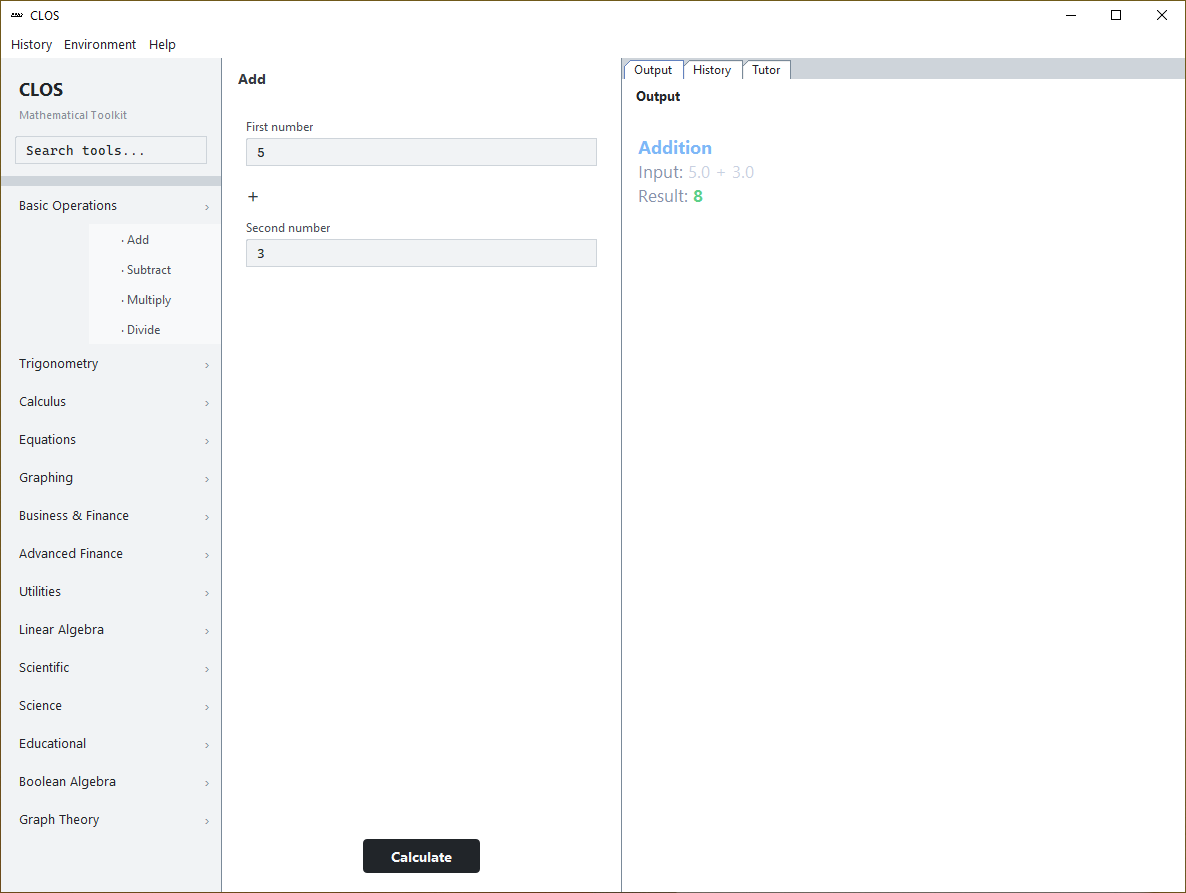Image resolution: width=1186 pixels, height=893 pixels.
Task: Click the Addition heading in output
Action: coord(675,147)
